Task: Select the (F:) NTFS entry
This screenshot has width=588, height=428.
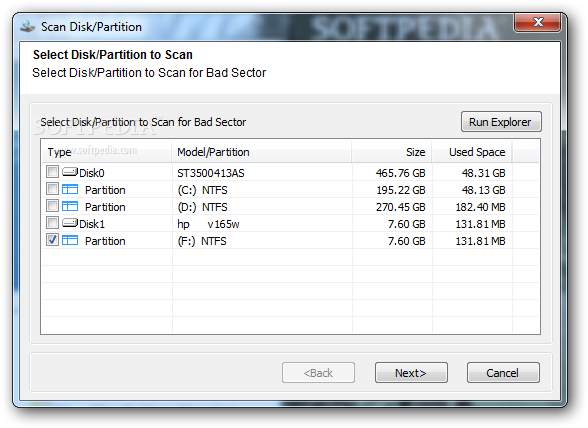Action: coord(202,241)
